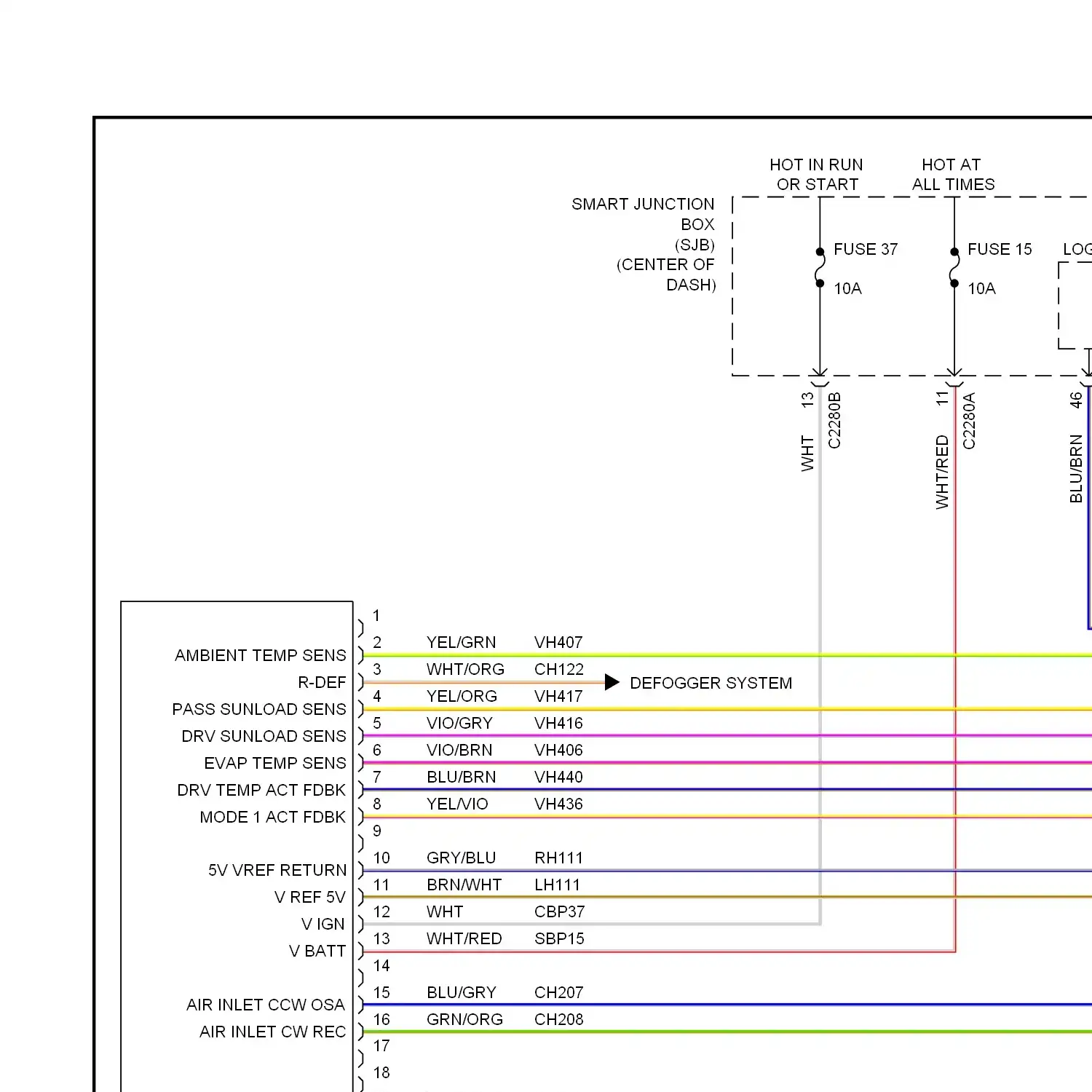The image size is (1092, 1092).
Task: Click the FUSE 15 fuse symbol
Action: click(x=954, y=268)
